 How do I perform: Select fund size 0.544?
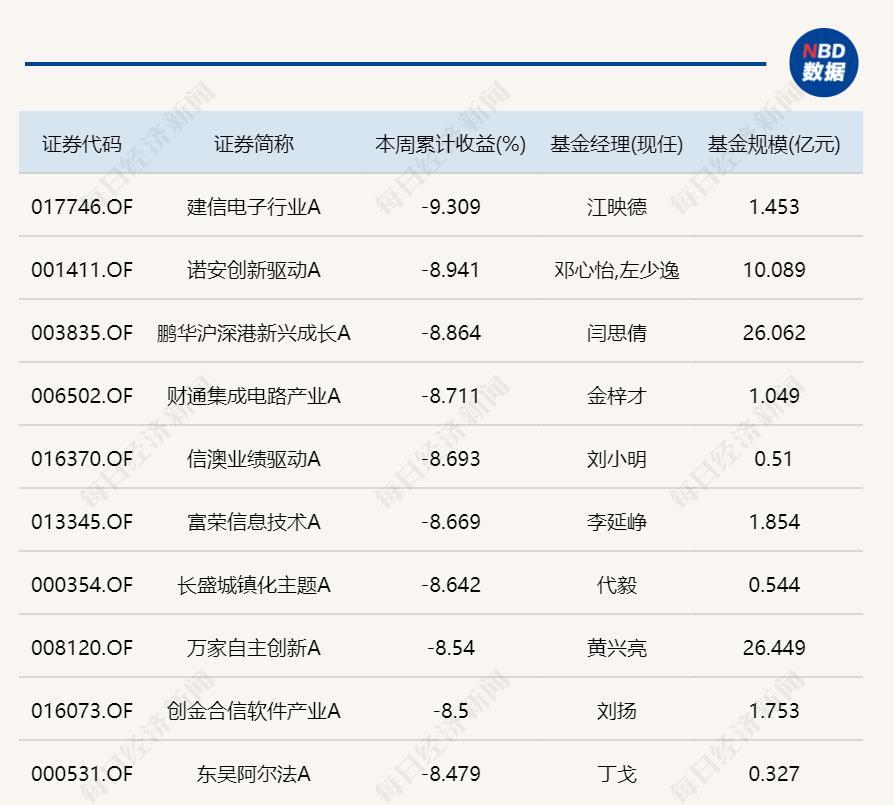pyautogui.click(x=774, y=585)
